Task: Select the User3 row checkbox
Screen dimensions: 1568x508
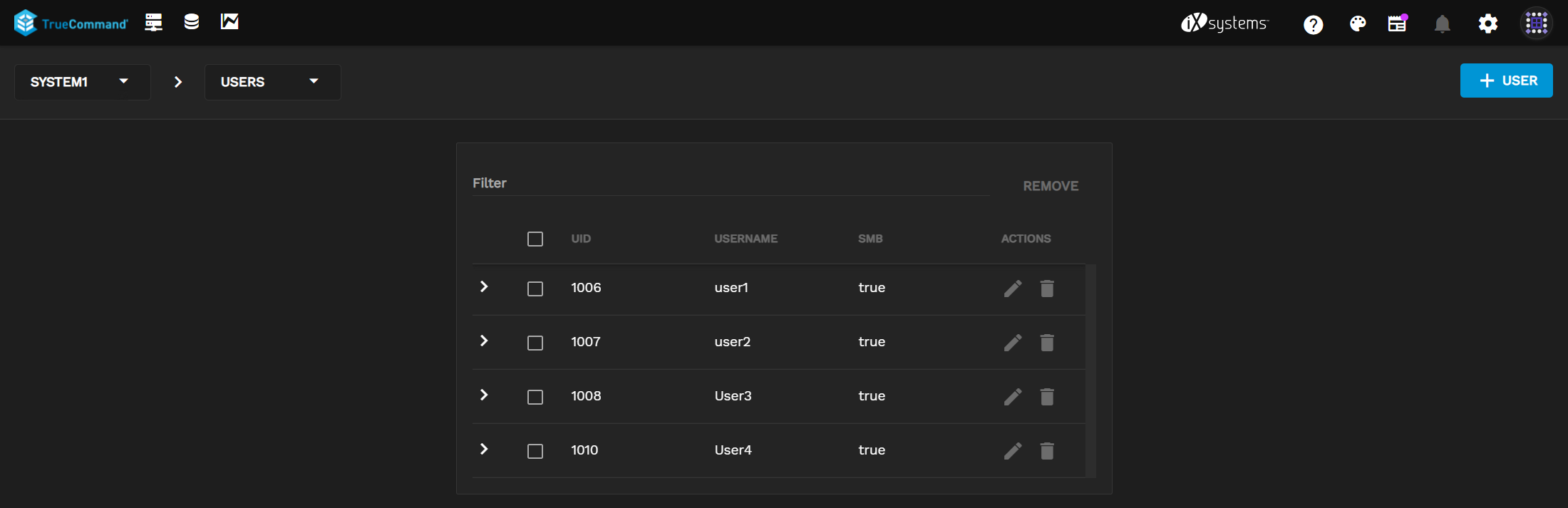Action: 535,398
